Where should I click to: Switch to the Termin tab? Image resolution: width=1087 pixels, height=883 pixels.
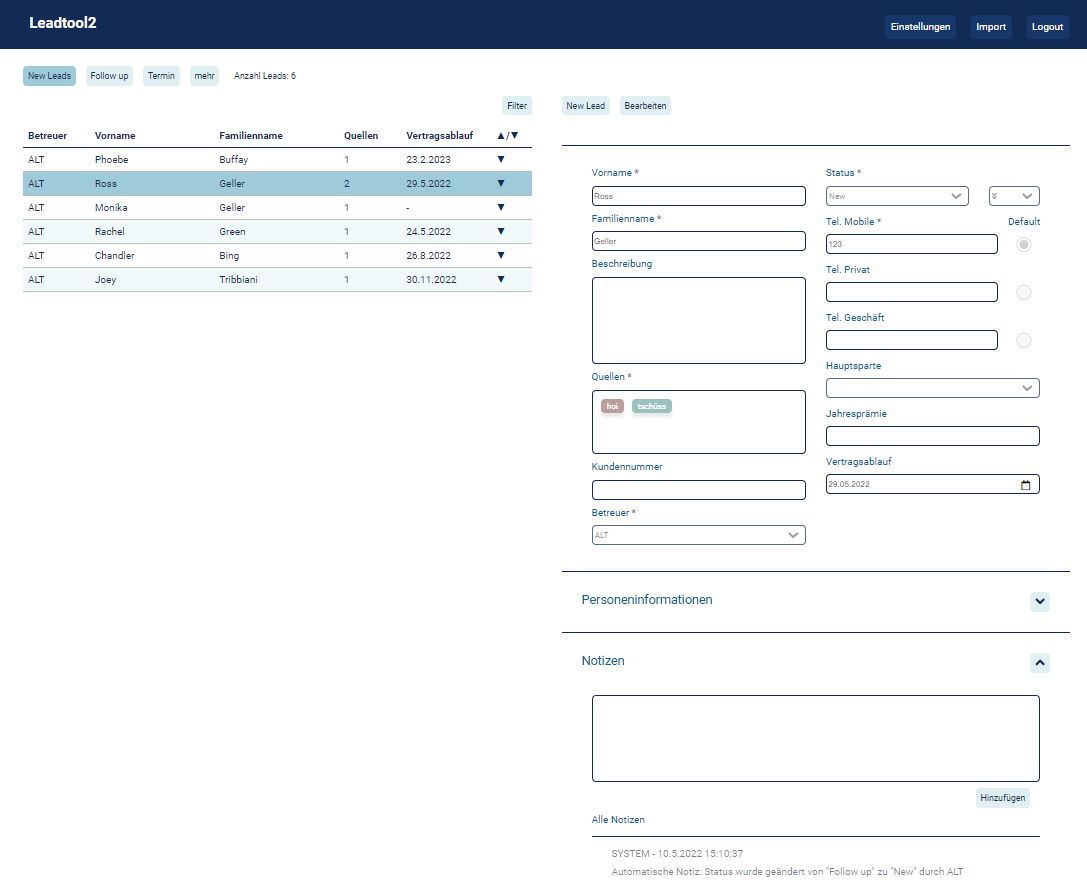(x=162, y=76)
